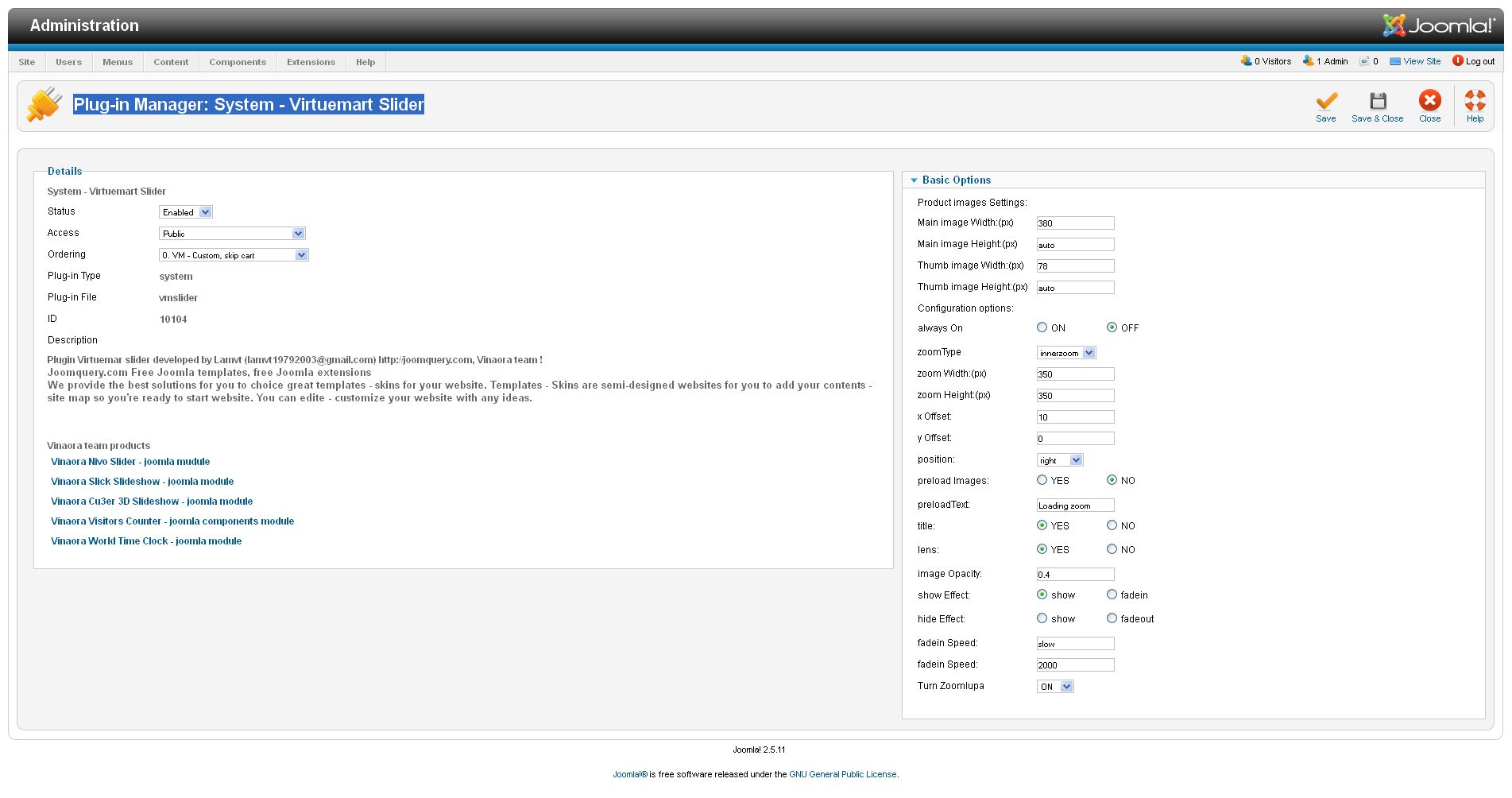The width and height of the screenshot is (1512, 798).
Task: Choose show for hide Effect
Action: (1042, 618)
